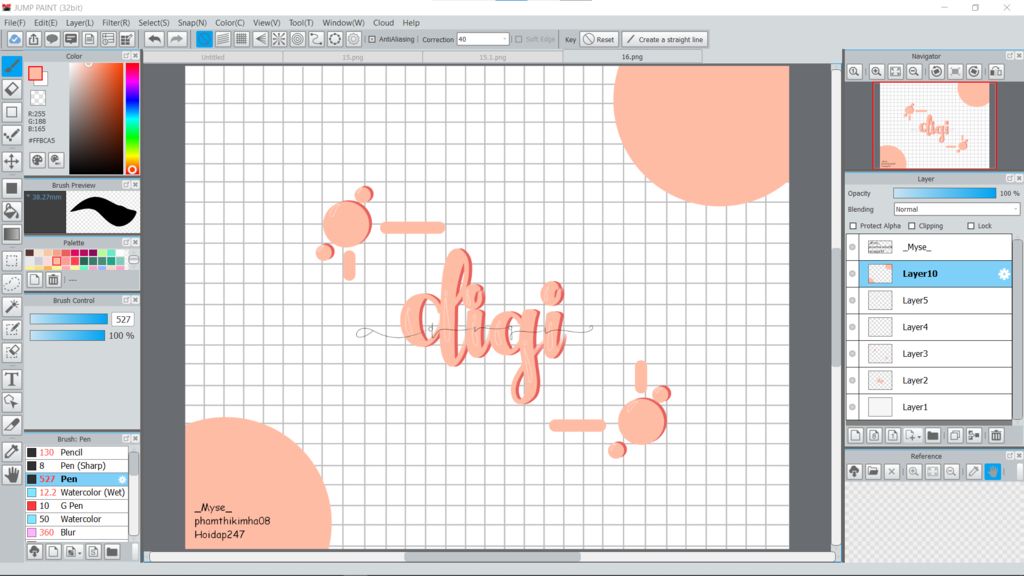The width and height of the screenshot is (1024, 576).
Task: Open the File menu
Action: coord(14,22)
